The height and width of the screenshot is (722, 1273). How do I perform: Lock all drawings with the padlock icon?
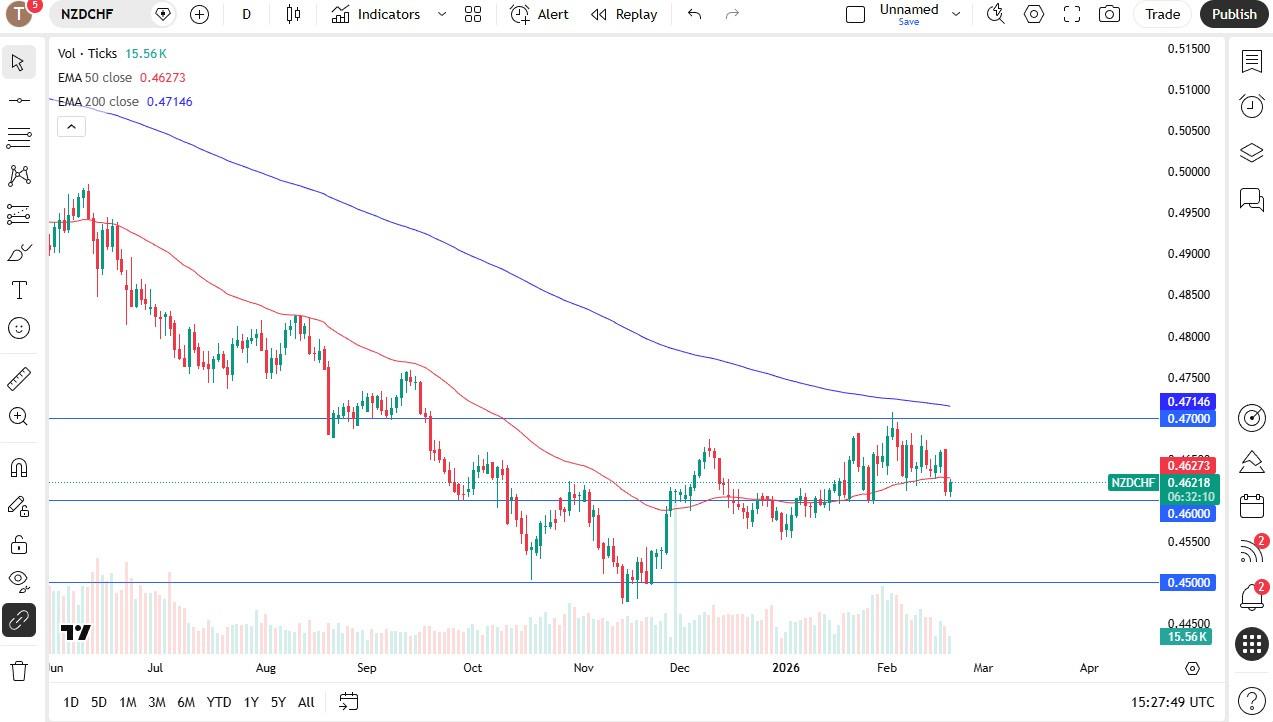point(18,543)
